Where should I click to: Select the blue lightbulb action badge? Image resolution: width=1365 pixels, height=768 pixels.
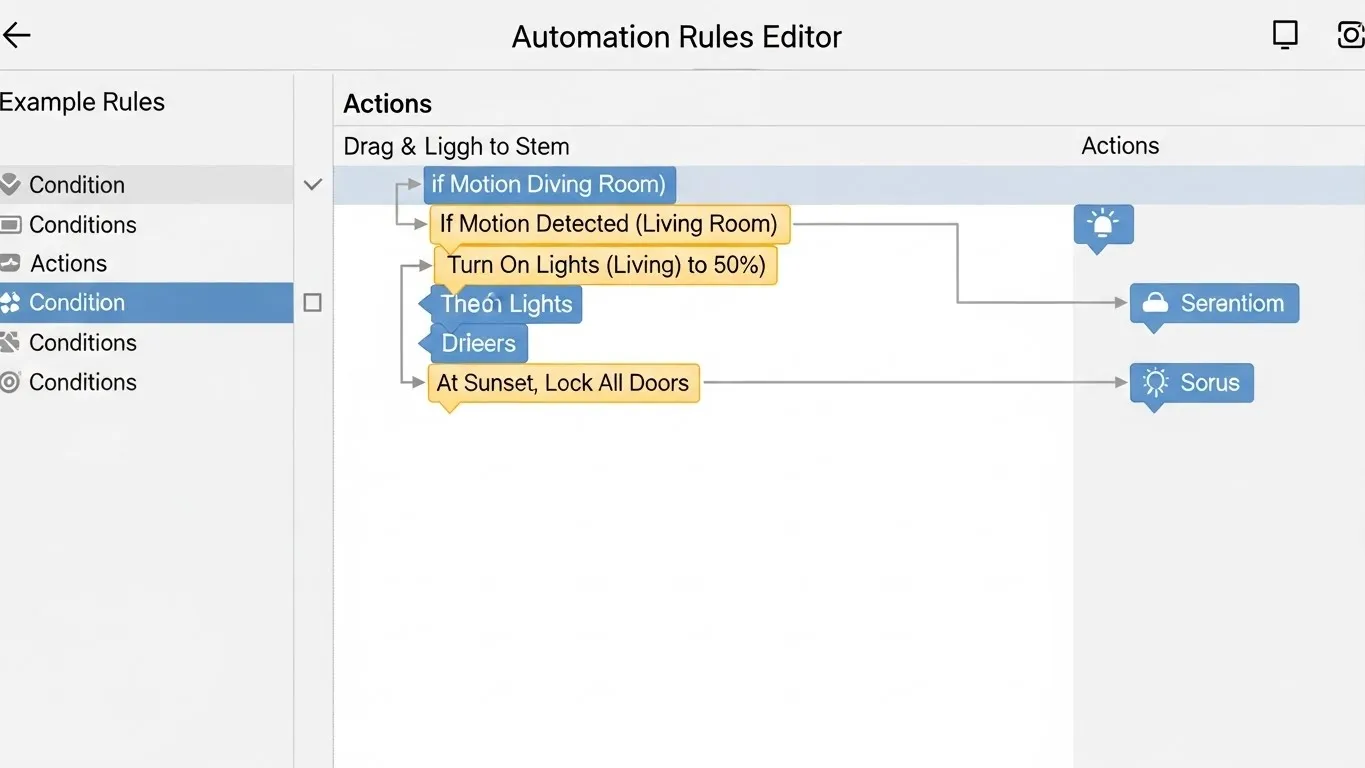point(1103,224)
